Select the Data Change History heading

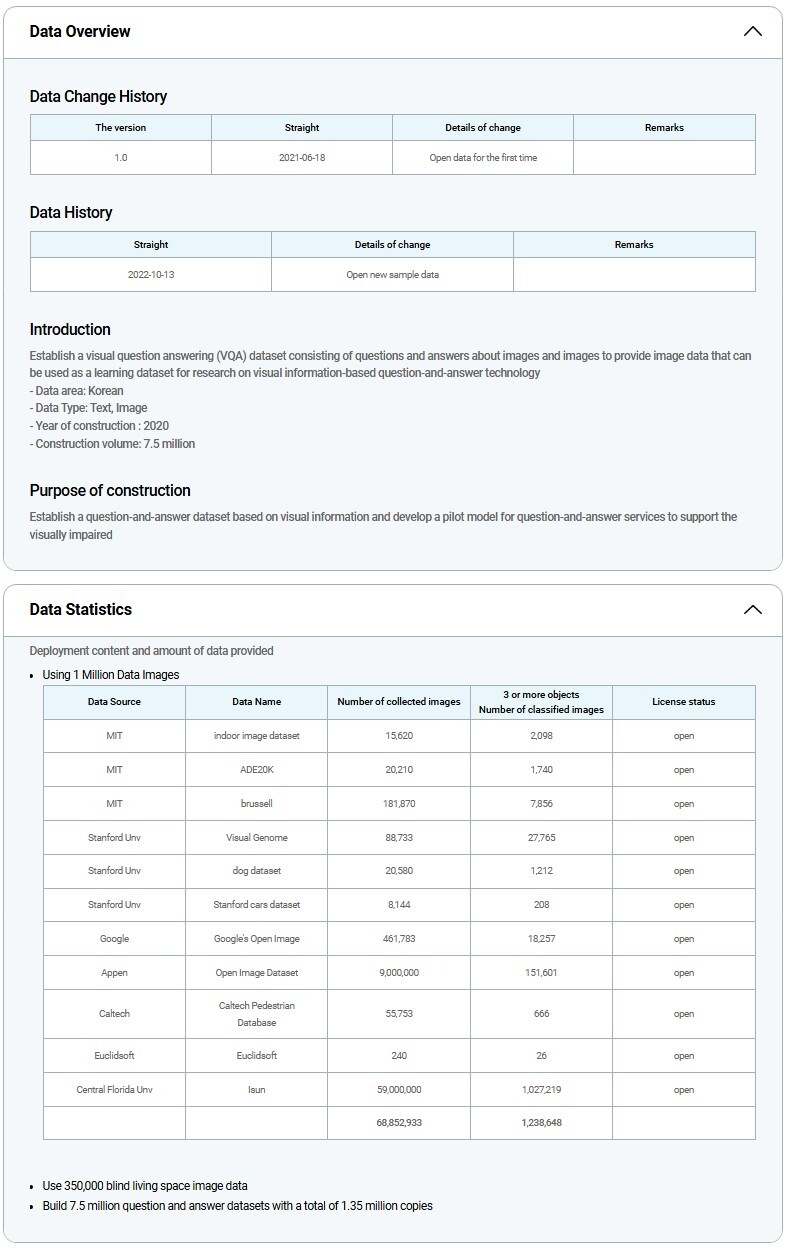pyautogui.click(x=98, y=97)
